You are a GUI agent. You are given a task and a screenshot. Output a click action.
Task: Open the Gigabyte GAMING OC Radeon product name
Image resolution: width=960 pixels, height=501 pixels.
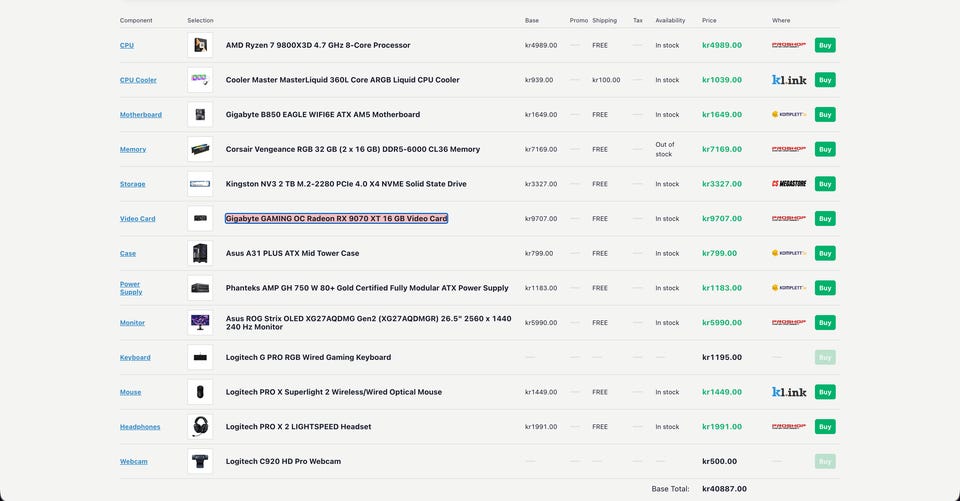tap(336, 219)
